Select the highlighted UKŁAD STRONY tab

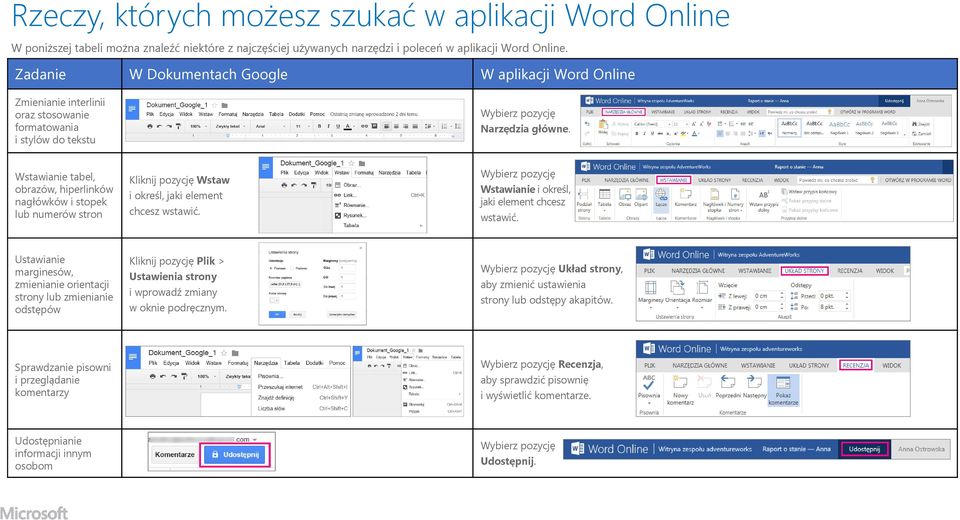pos(804,270)
